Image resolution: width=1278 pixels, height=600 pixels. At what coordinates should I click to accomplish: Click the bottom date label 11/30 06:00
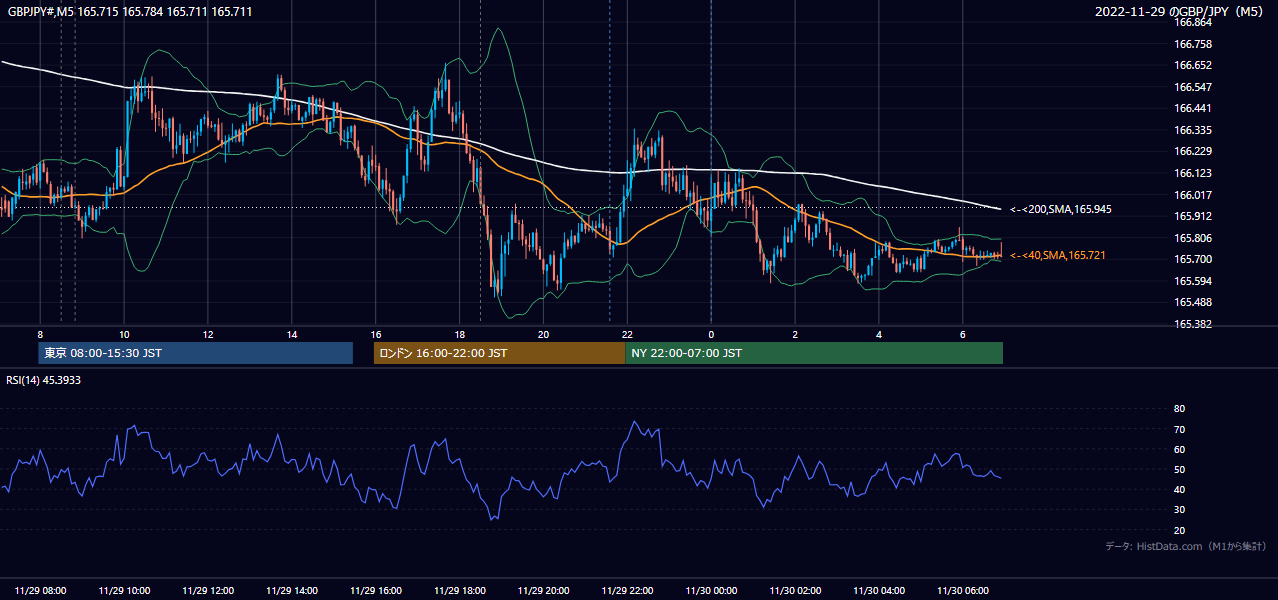tap(964, 591)
